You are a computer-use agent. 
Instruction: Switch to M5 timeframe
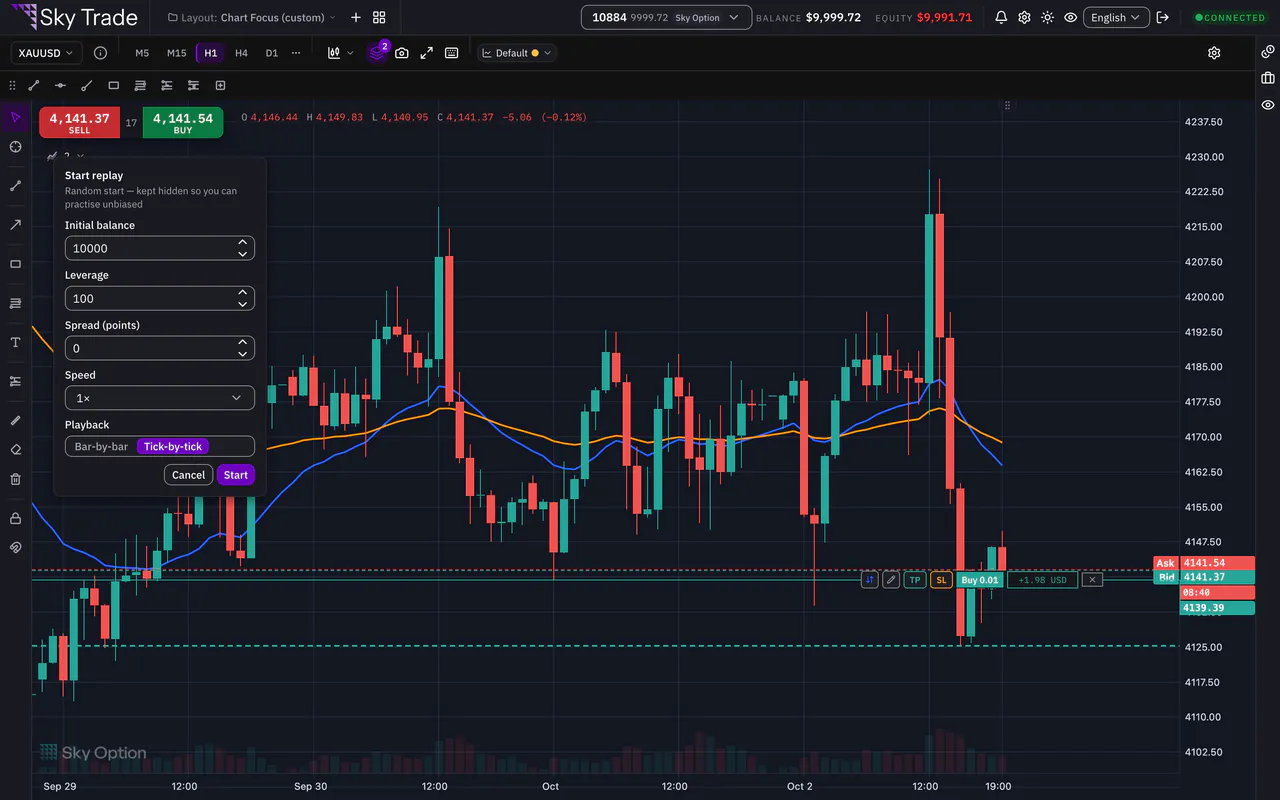[x=142, y=53]
